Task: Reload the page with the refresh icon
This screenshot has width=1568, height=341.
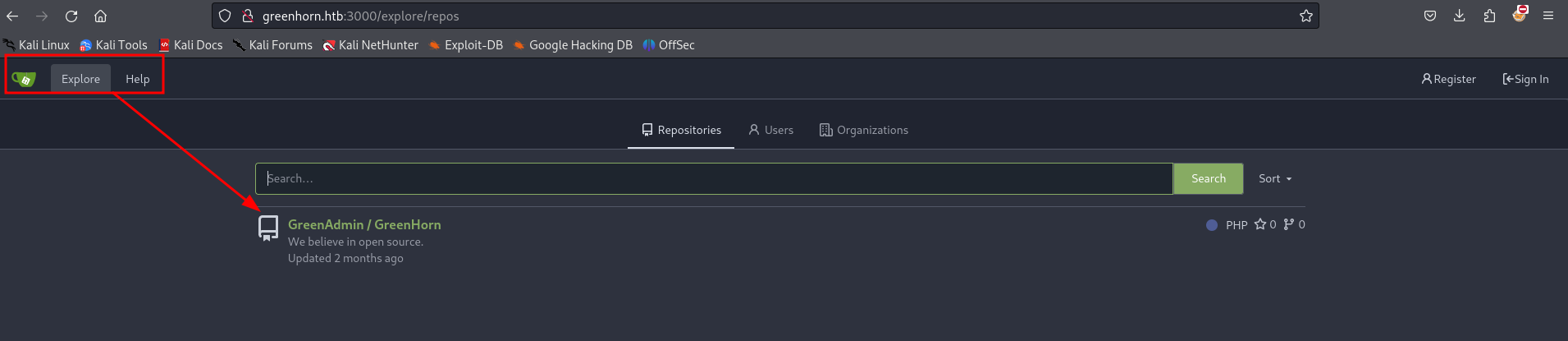Action: point(71,16)
